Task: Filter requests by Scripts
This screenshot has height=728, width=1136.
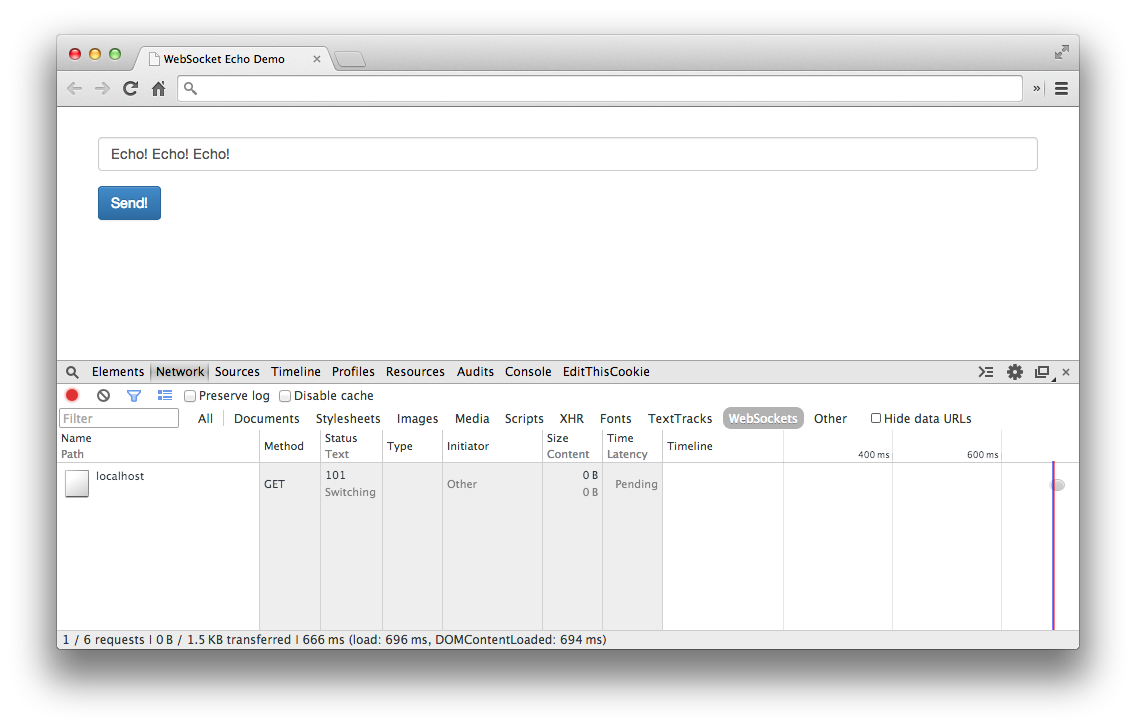Action: [x=524, y=419]
